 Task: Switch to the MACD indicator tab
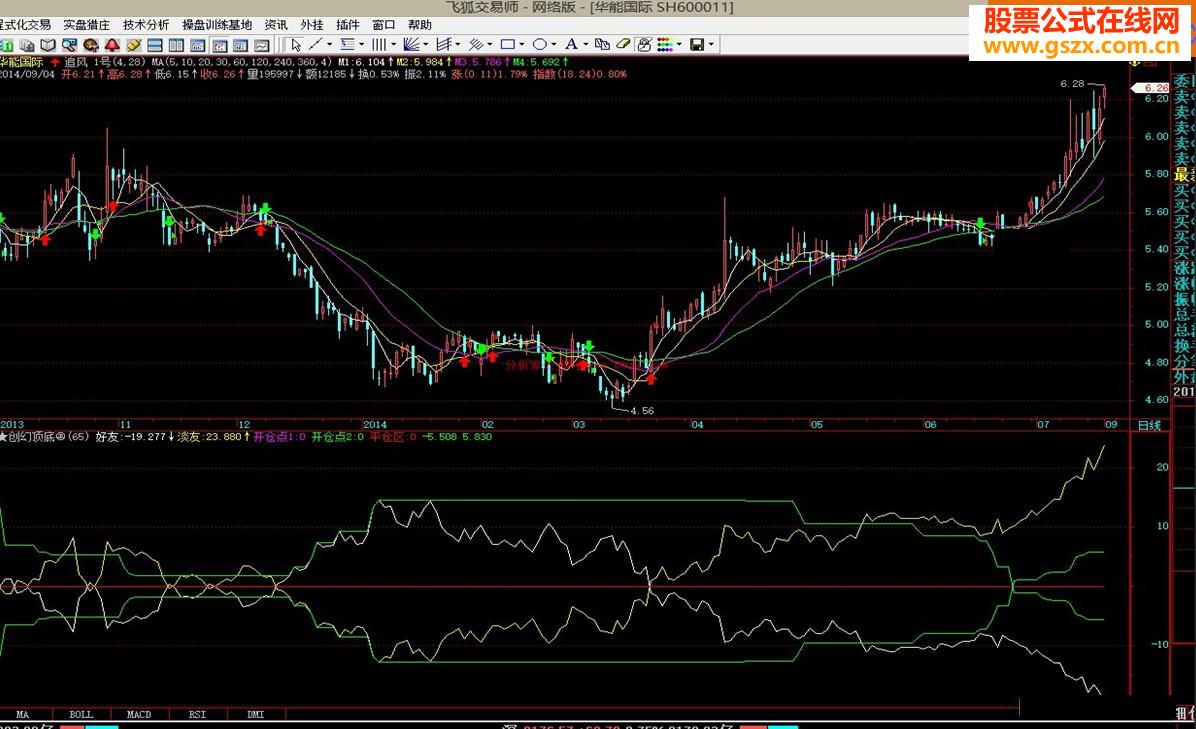(138, 715)
